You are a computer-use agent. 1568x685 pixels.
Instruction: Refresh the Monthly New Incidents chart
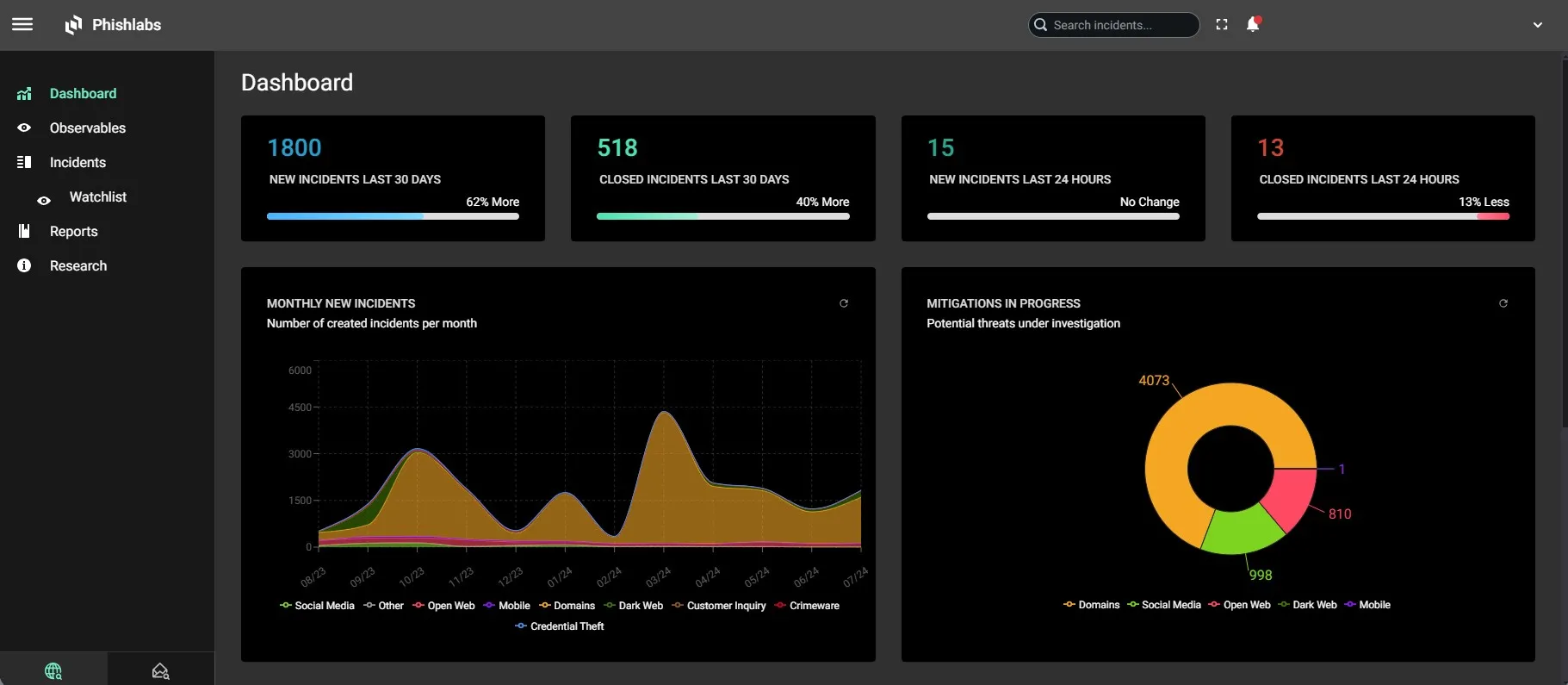pos(843,303)
